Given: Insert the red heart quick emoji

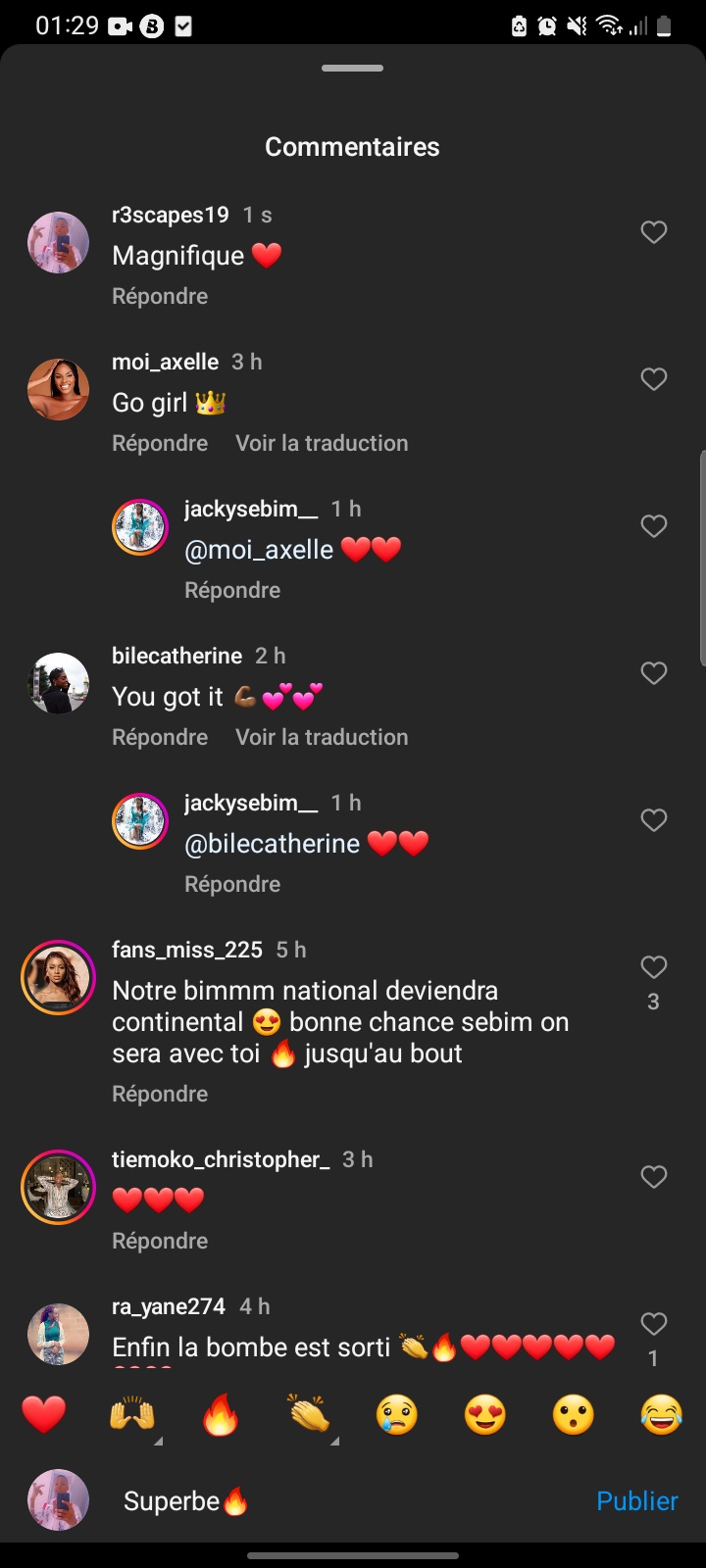Looking at the screenshot, I should [x=44, y=1415].
